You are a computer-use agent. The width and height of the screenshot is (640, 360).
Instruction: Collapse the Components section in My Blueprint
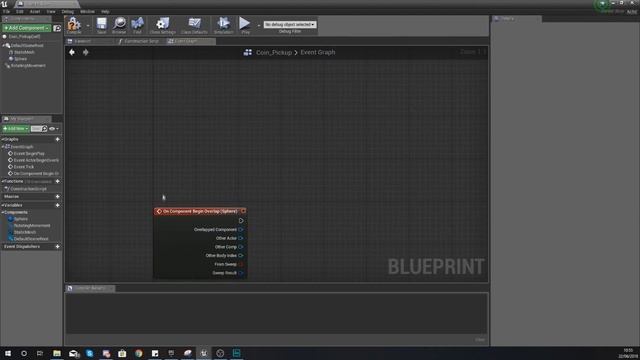(2, 212)
